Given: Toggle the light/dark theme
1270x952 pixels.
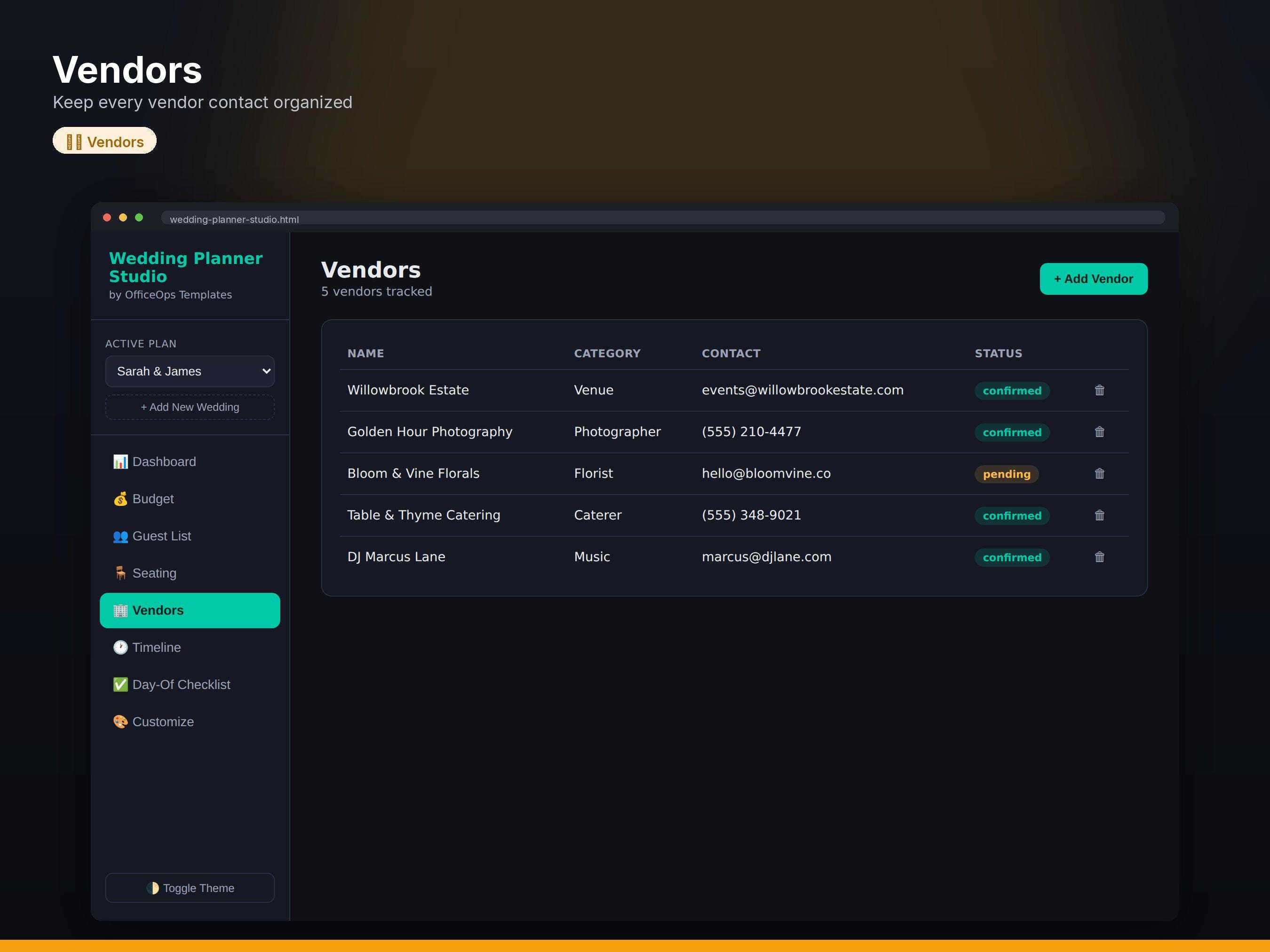Looking at the screenshot, I should click(x=190, y=888).
